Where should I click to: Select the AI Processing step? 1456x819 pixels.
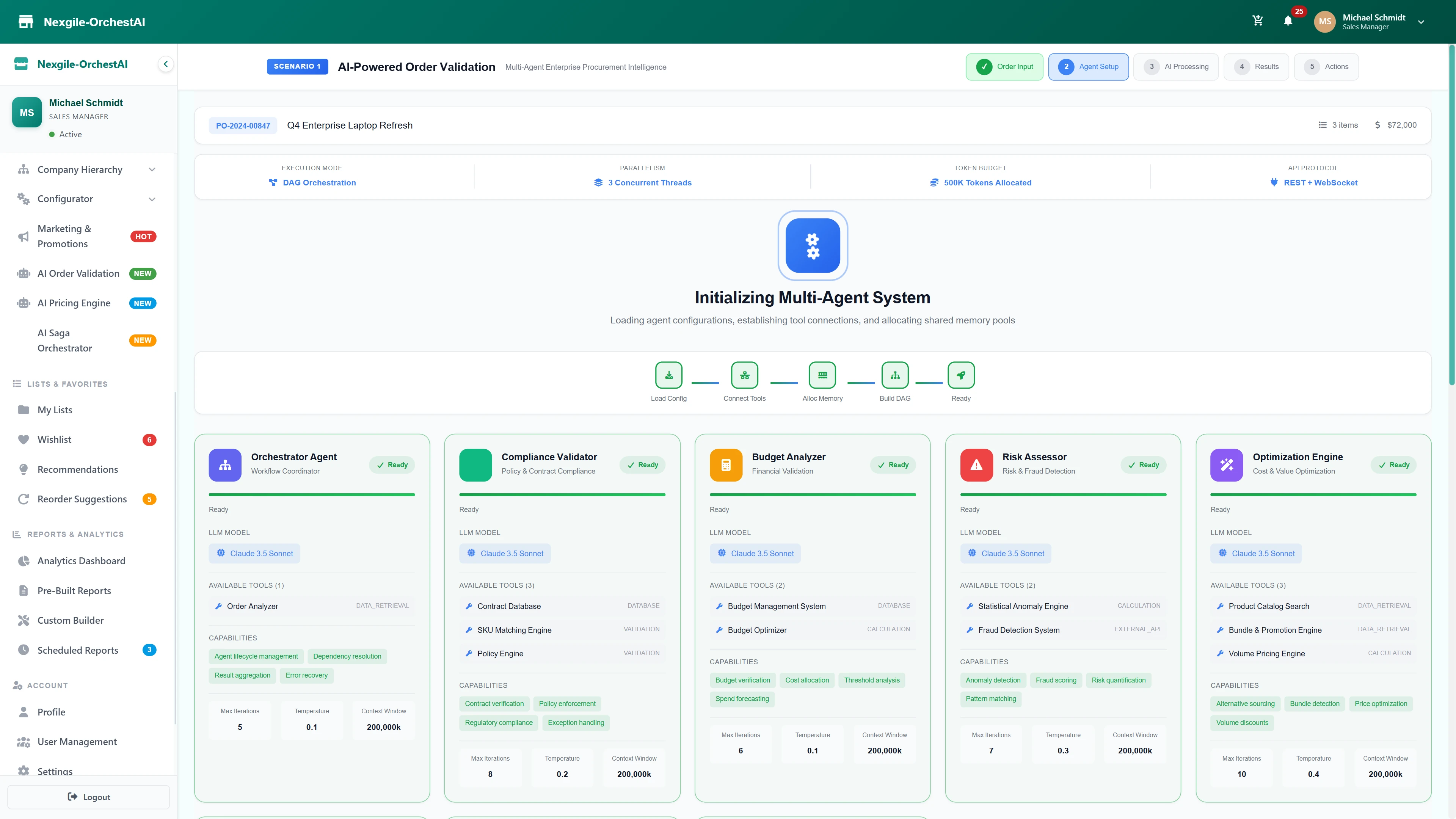[1176, 66]
